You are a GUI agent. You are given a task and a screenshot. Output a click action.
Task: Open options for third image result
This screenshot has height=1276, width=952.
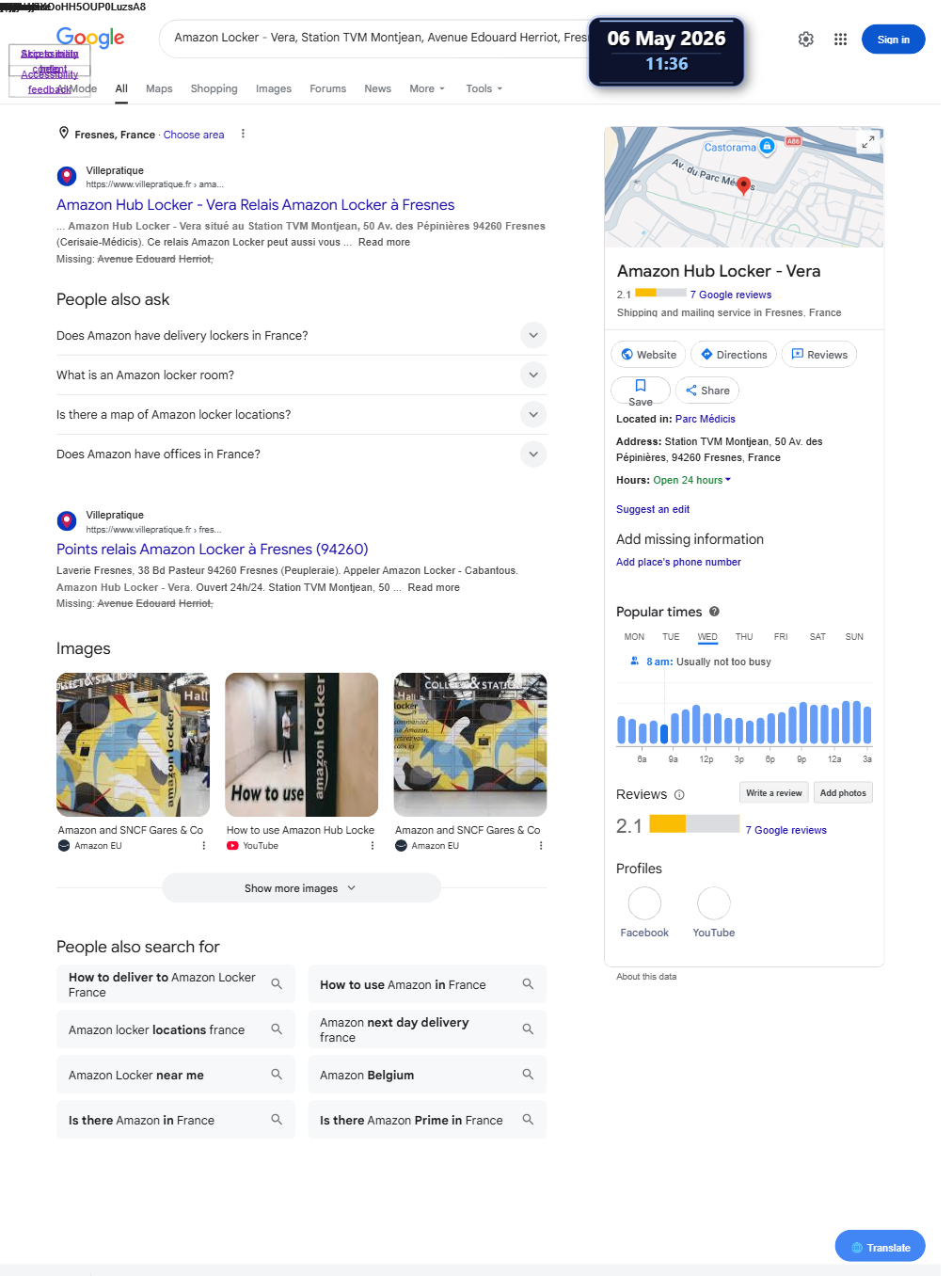(x=541, y=846)
